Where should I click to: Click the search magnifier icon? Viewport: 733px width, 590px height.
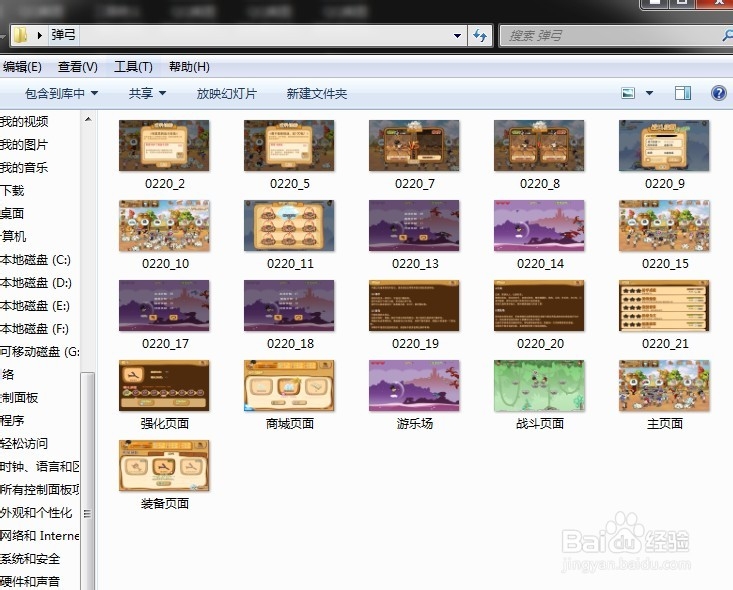(x=727, y=36)
